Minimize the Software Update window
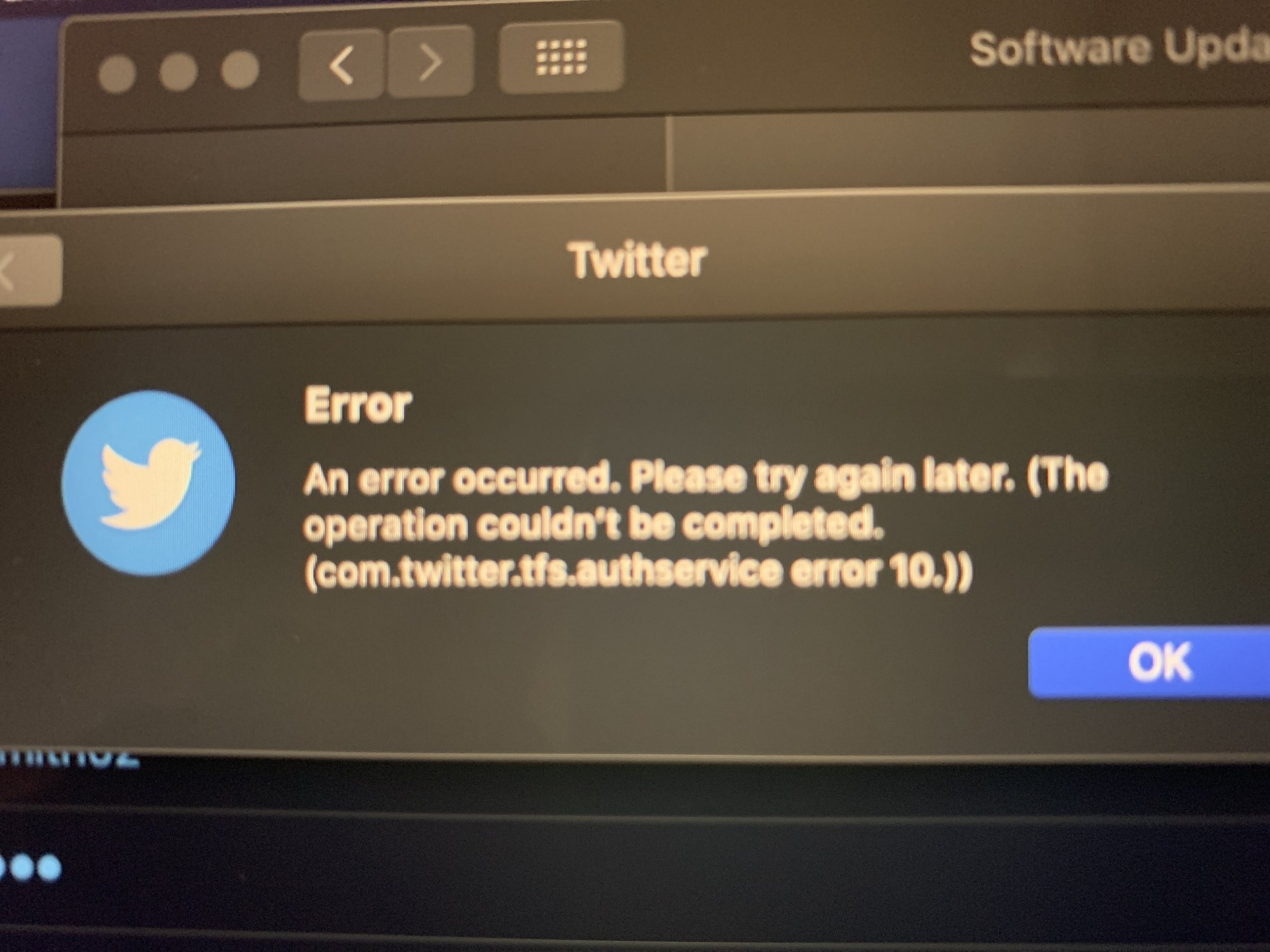This screenshot has height=952, width=1270. click(x=178, y=71)
